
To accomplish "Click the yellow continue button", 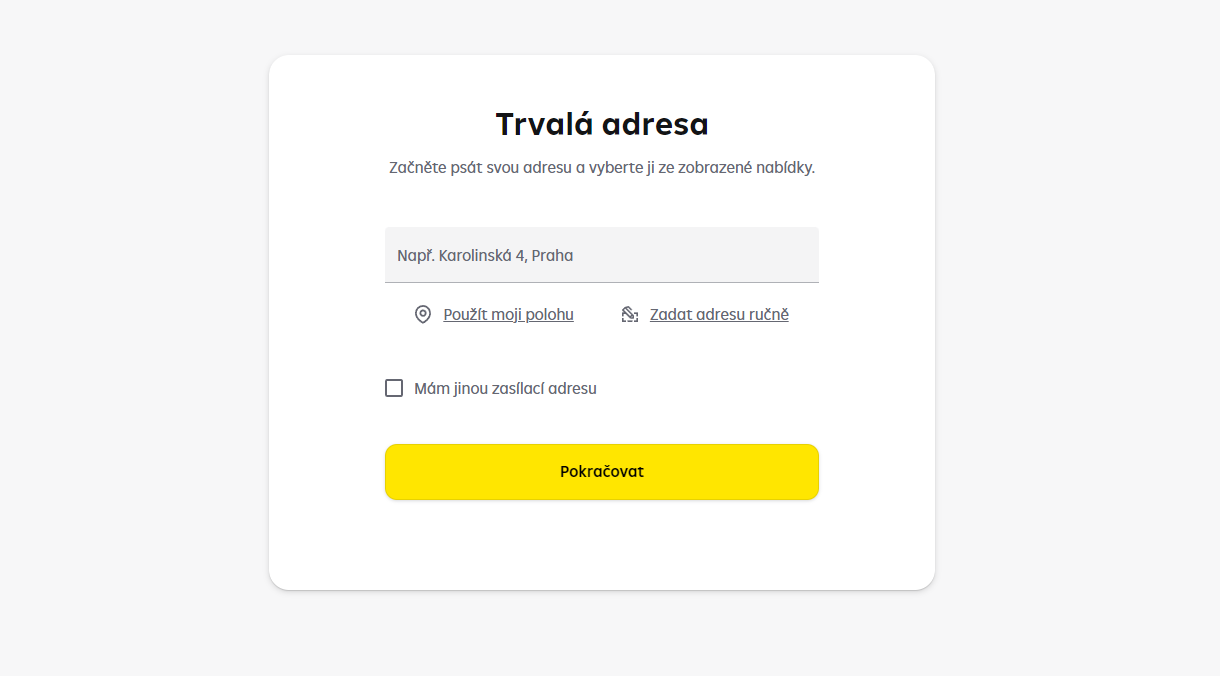I will [601, 471].
